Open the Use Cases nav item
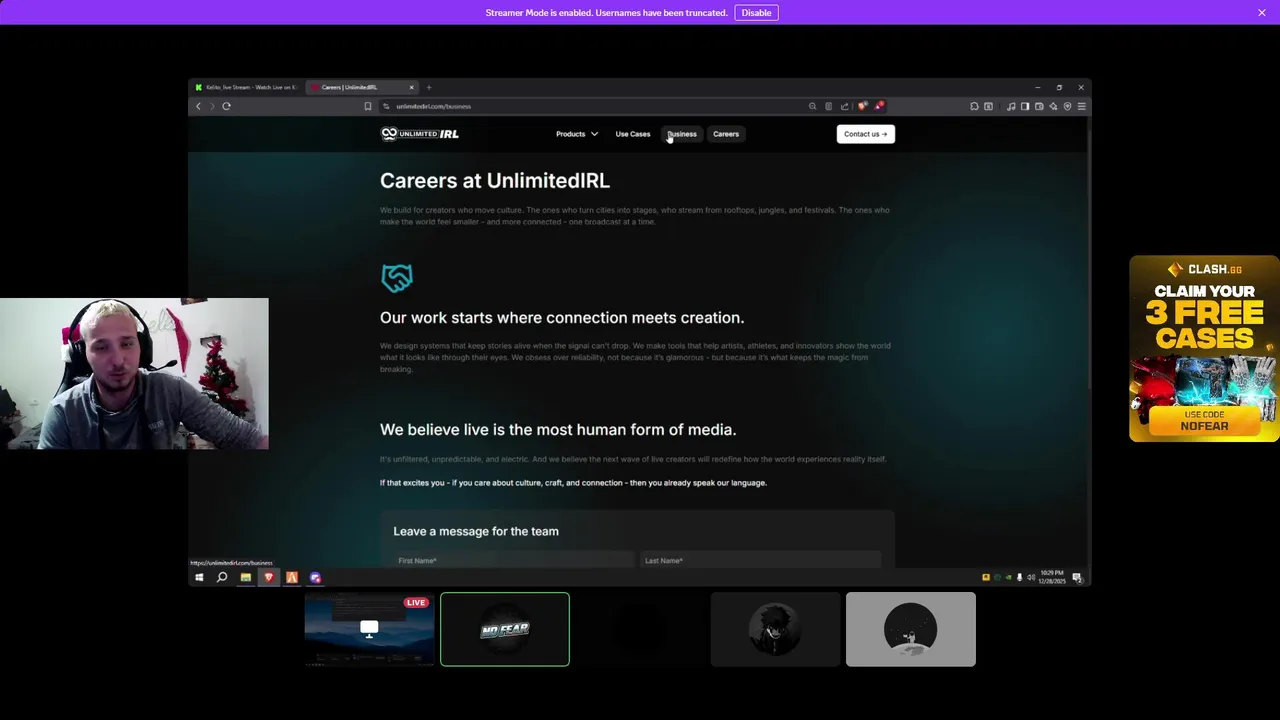This screenshot has width=1280, height=720. coord(633,134)
